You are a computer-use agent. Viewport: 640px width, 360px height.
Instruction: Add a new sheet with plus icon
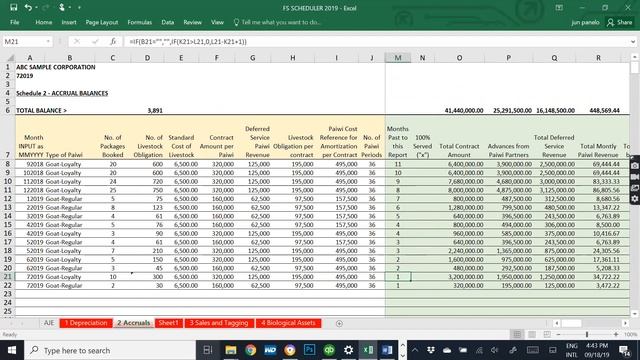click(x=339, y=323)
